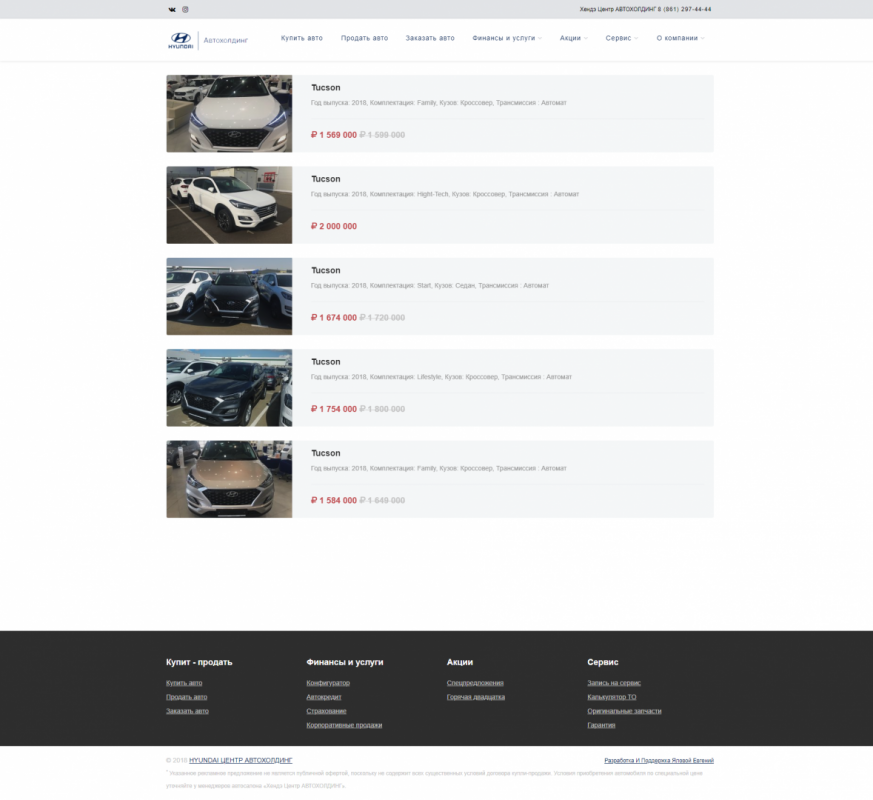Click the crossed-out price 1 720 000

point(382,317)
